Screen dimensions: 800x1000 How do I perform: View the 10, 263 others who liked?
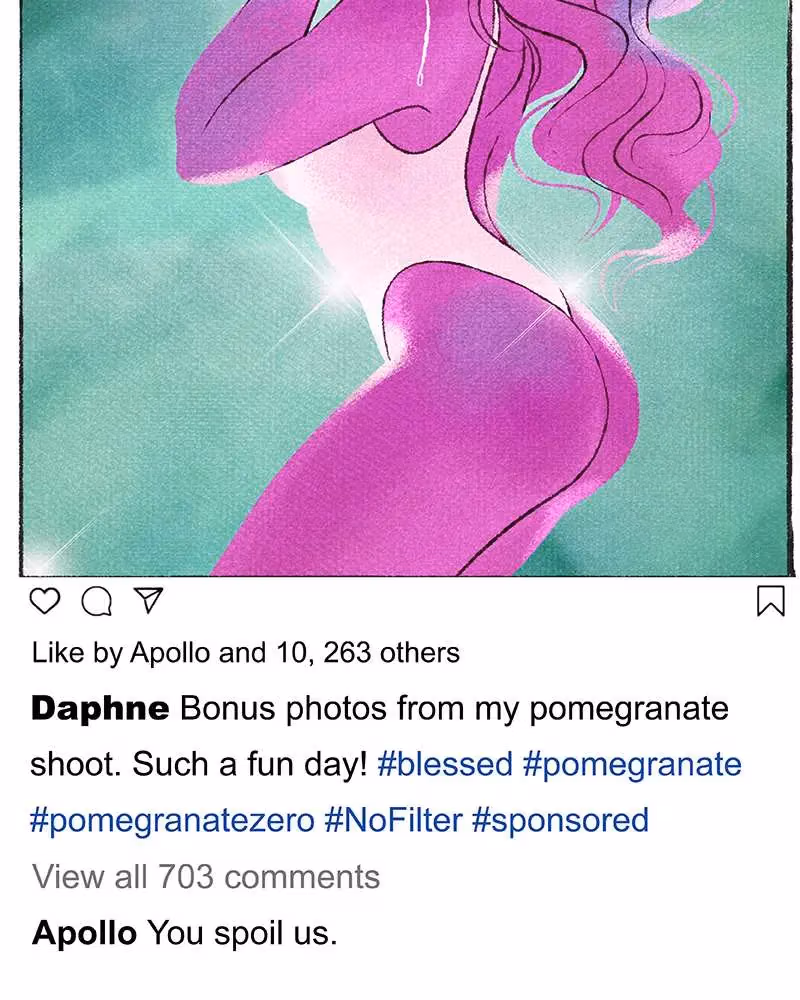pos(367,652)
